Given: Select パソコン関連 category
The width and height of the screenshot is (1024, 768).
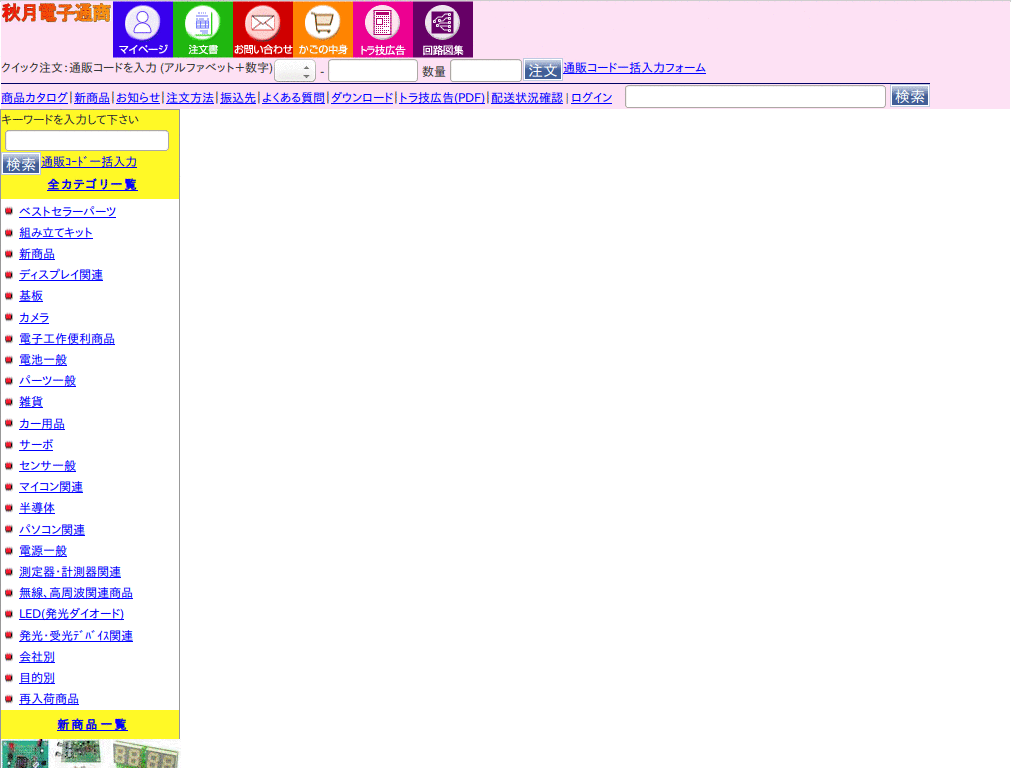Looking at the screenshot, I should pyautogui.click(x=52, y=530).
